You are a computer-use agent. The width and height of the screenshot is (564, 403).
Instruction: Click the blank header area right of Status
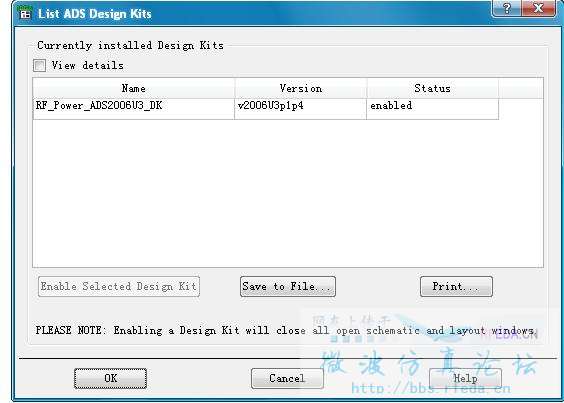click(x=521, y=88)
